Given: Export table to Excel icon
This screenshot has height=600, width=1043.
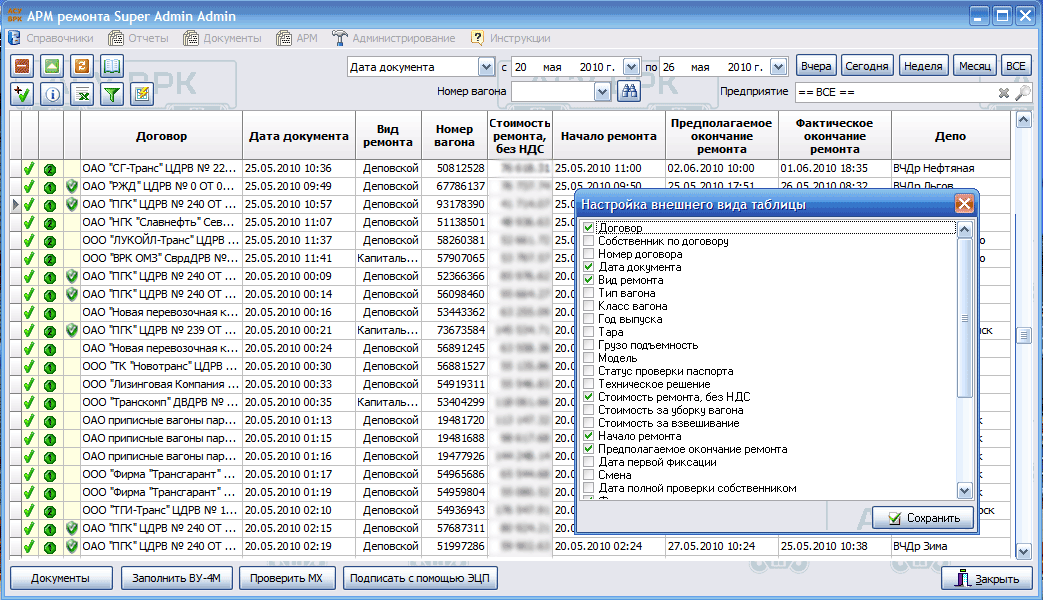Looking at the screenshot, I should (82, 94).
